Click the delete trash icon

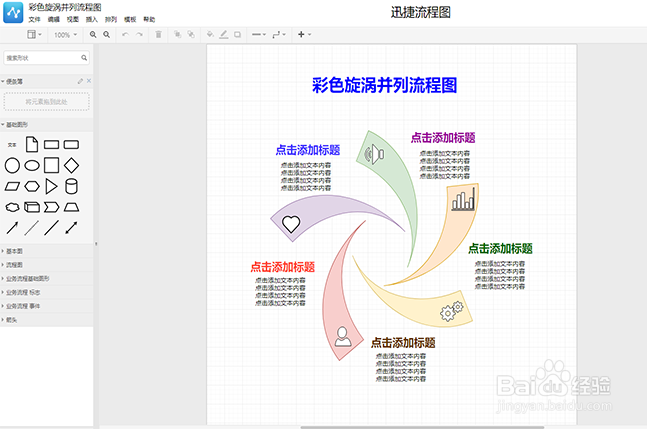coord(158,35)
